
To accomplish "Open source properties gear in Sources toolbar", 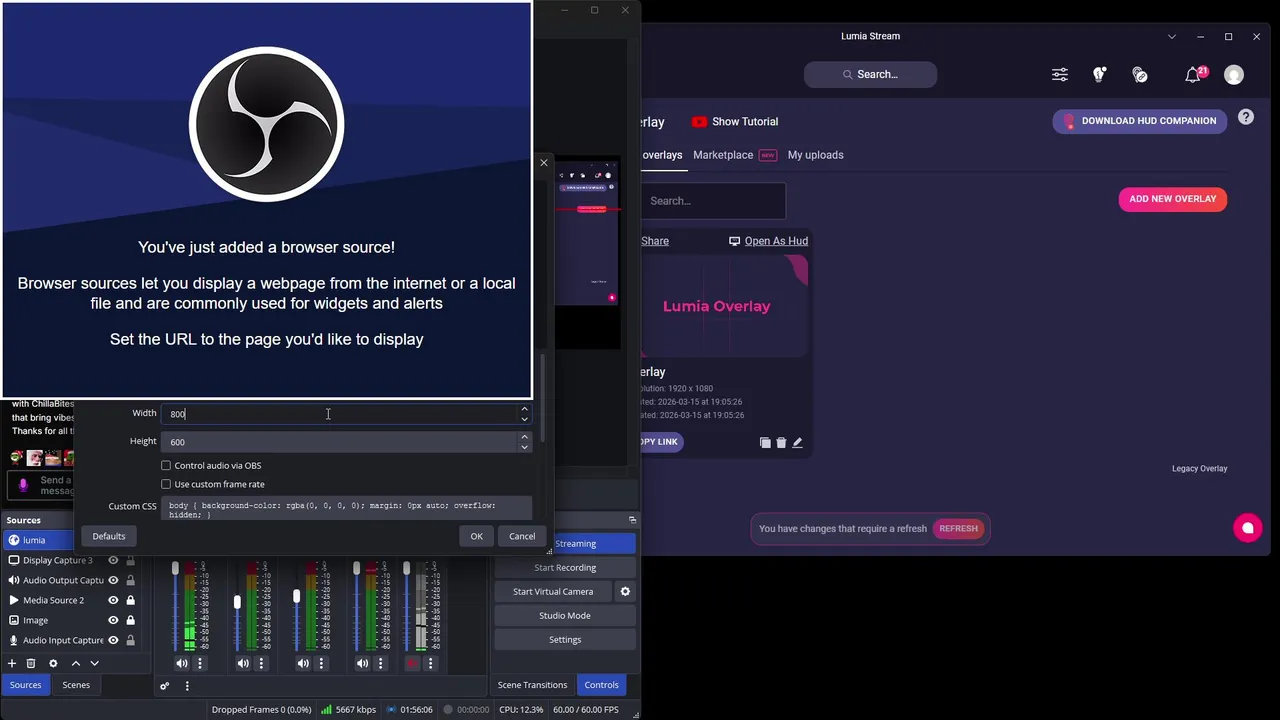I will (53, 663).
